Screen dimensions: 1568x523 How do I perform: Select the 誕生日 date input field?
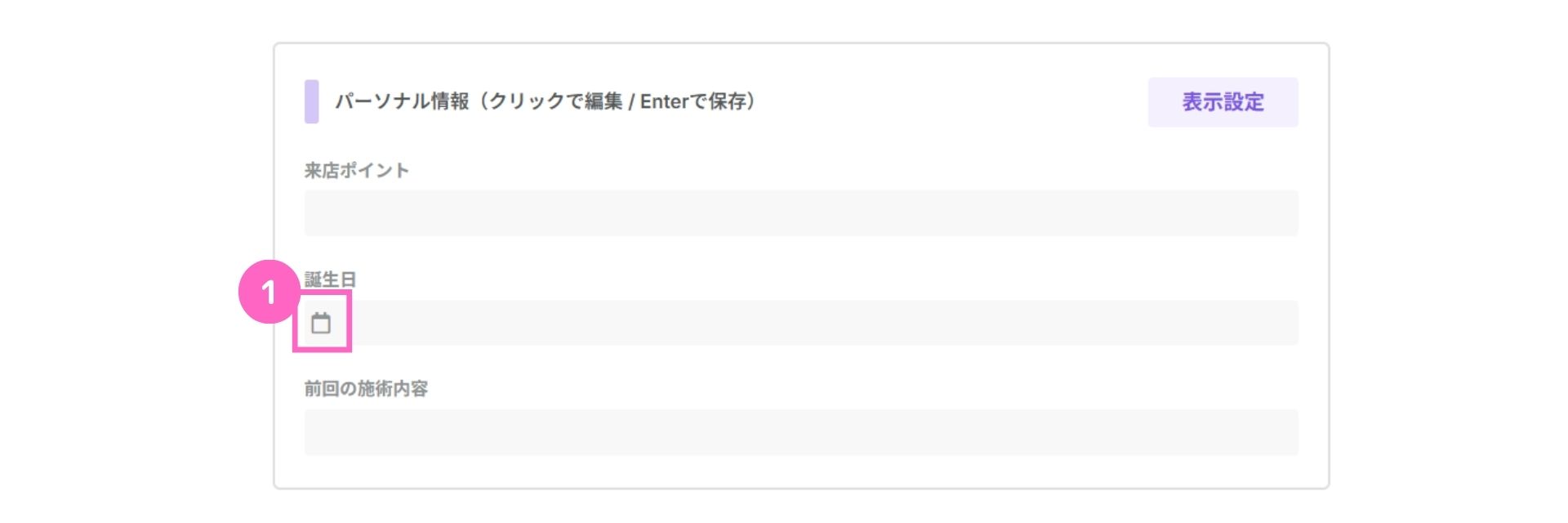[x=801, y=323]
